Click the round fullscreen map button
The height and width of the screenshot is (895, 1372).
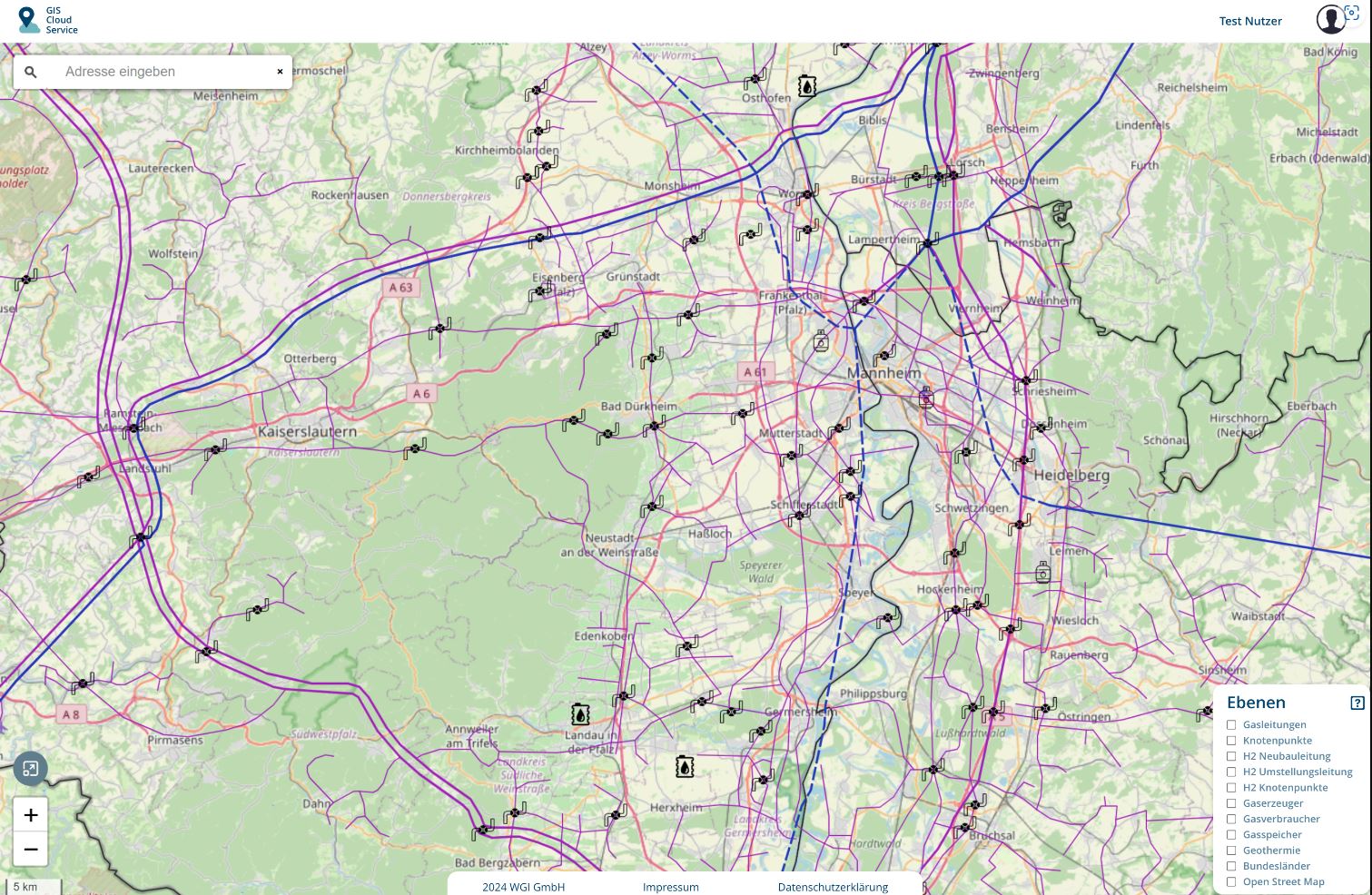pos(30,770)
